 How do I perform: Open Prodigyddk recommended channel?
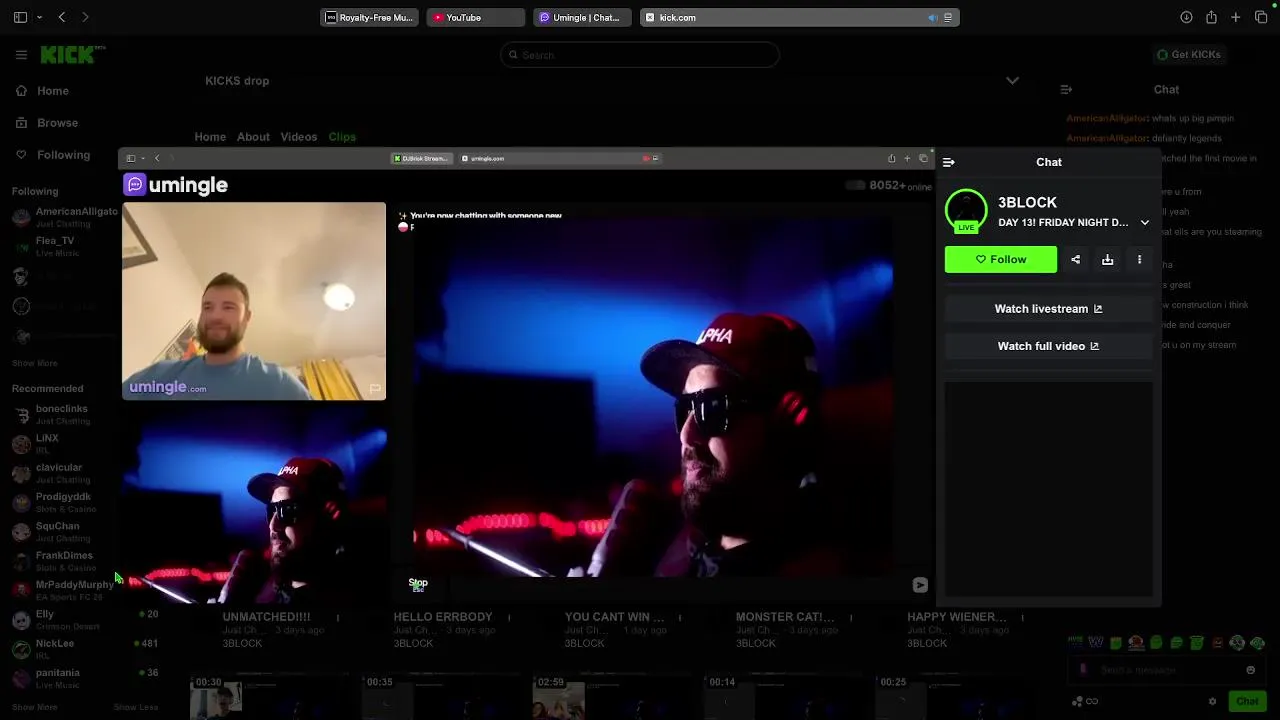[63, 502]
